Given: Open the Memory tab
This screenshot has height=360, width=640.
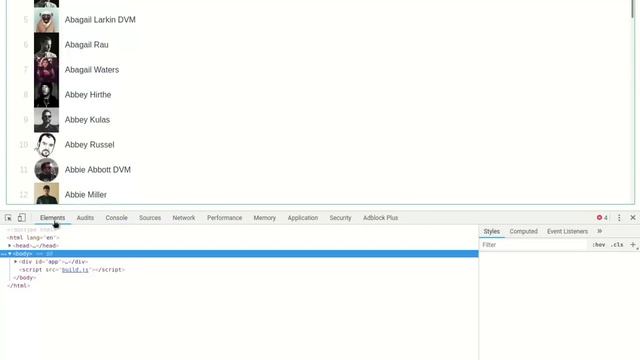Looking at the screenshot, I should 264,218.
